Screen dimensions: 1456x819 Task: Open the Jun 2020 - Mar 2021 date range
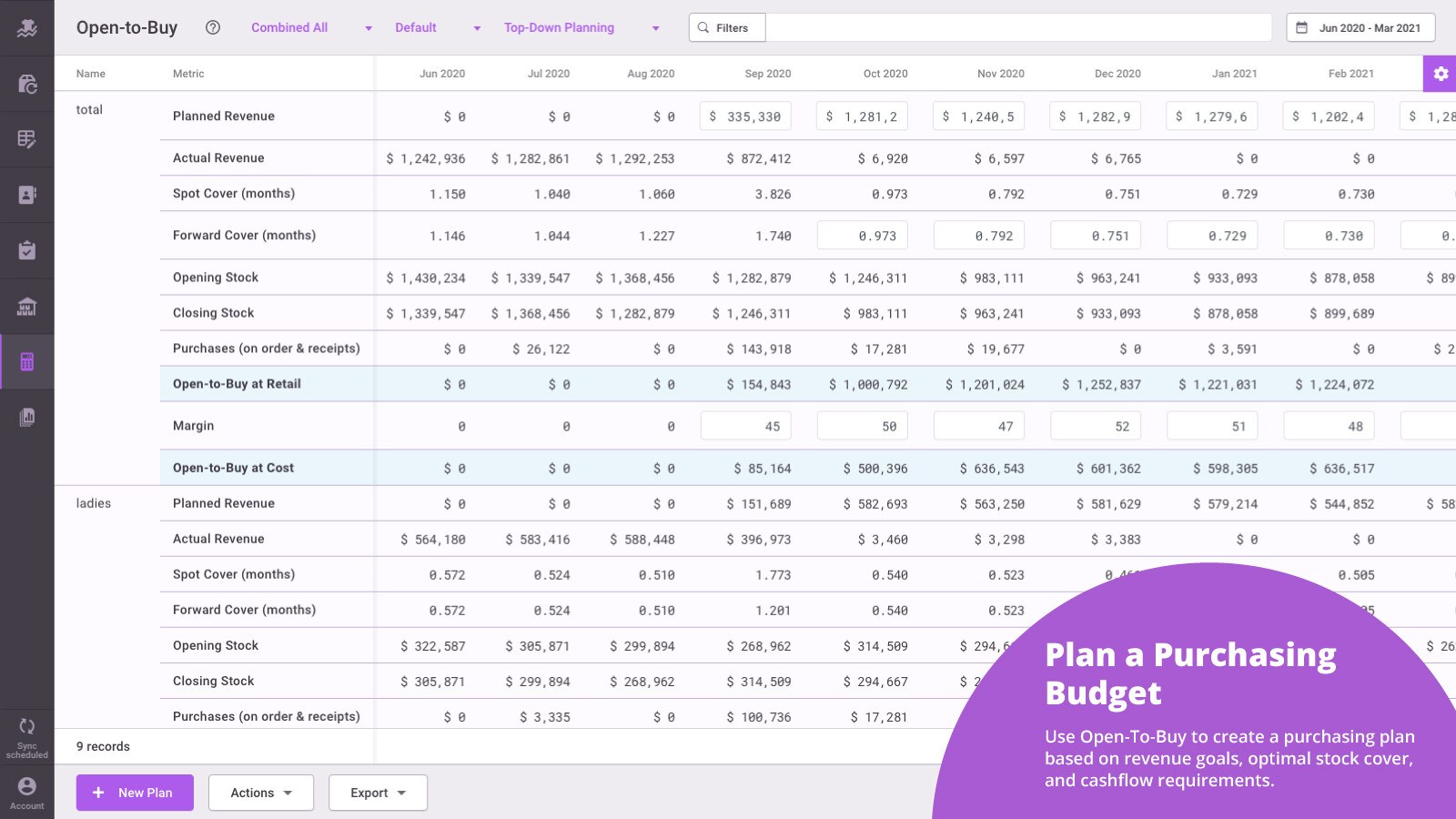(1360, 27)
